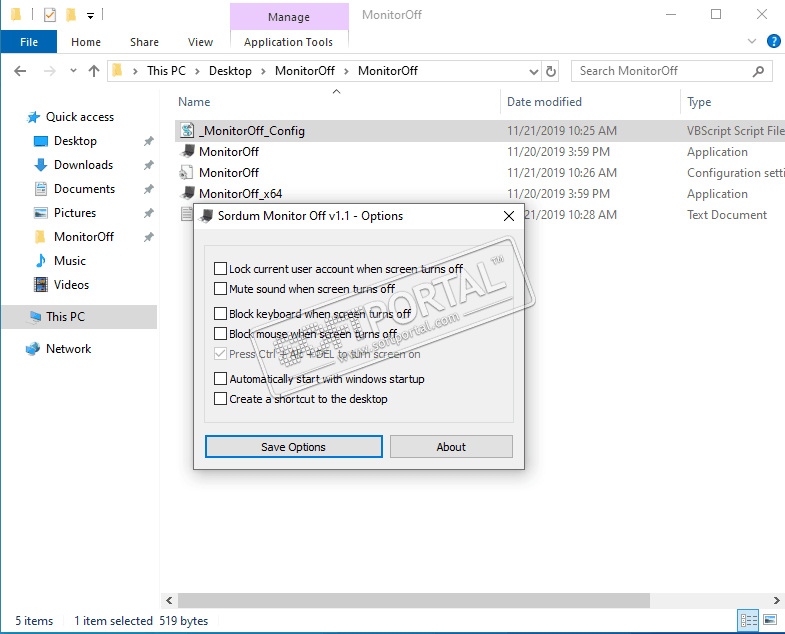
Task: Go forward with the right arrow
Action: (x=50, y=71)
